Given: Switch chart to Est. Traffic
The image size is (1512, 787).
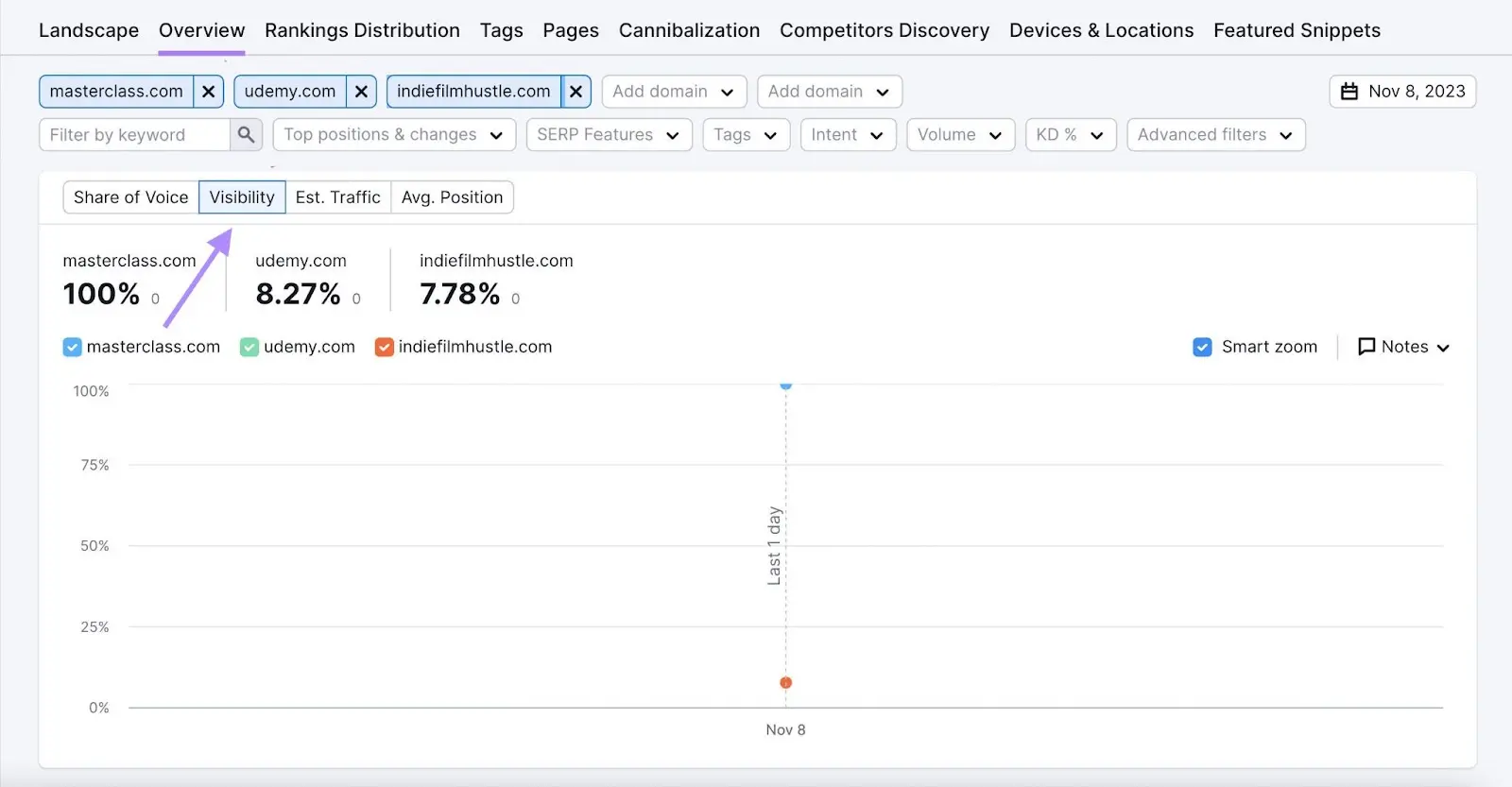Looking at the screenshot, I should [x=337, y=197].
